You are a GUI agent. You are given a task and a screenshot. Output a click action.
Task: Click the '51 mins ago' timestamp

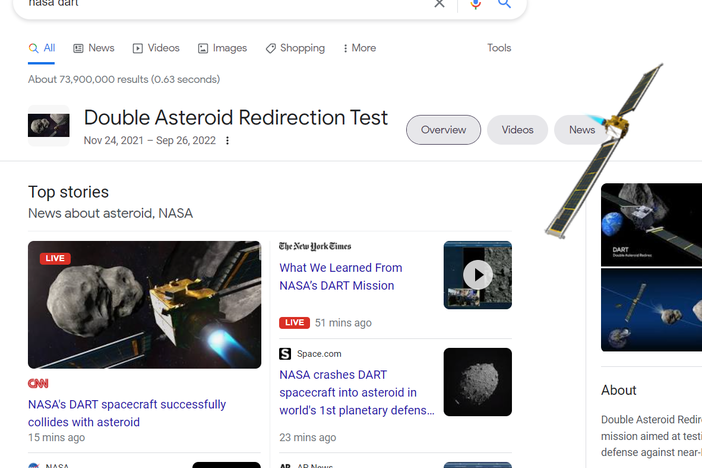click(x=343, y=323)
